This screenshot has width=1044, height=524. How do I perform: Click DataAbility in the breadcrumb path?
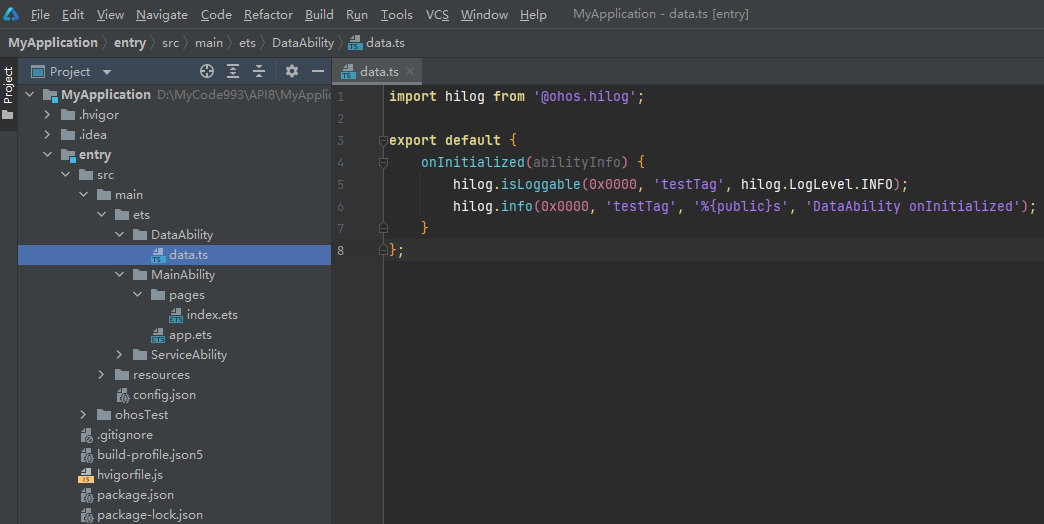click(x=302, y=43)
